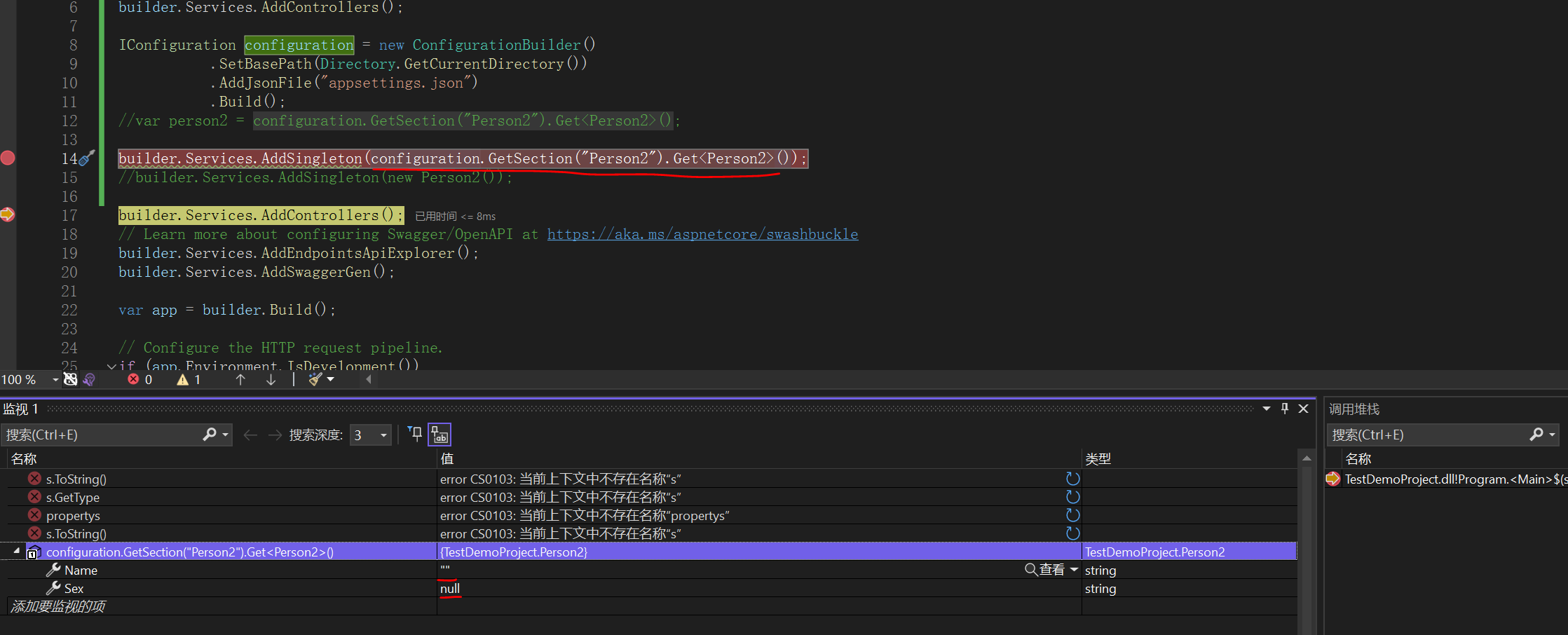This screenshot has height=635, width=1568.
Task: Click the null value of Sex
Action: pos(450,588)
